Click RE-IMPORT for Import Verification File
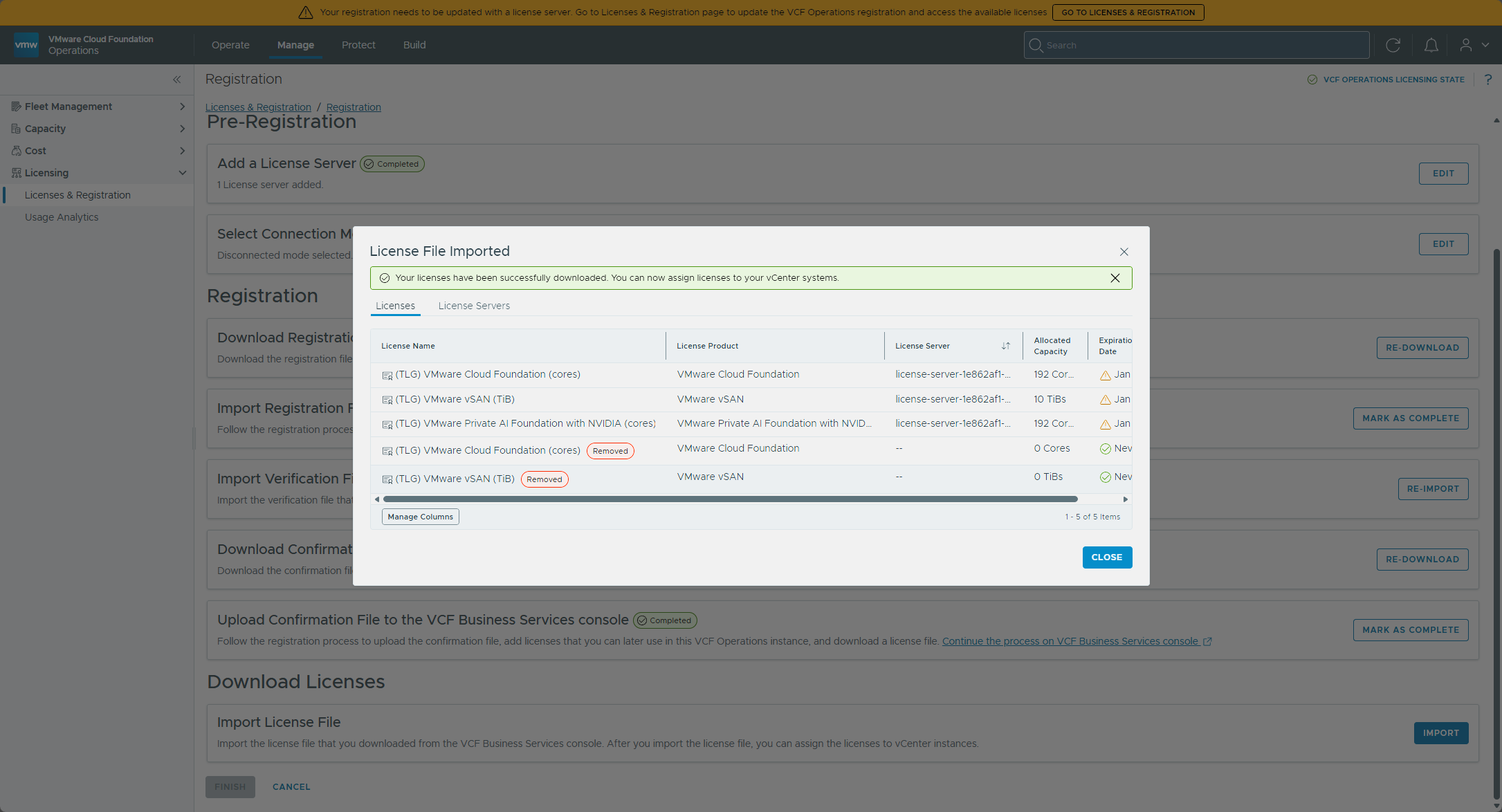The width and height of the screenshot is (1502, 812). [1433, 489]
